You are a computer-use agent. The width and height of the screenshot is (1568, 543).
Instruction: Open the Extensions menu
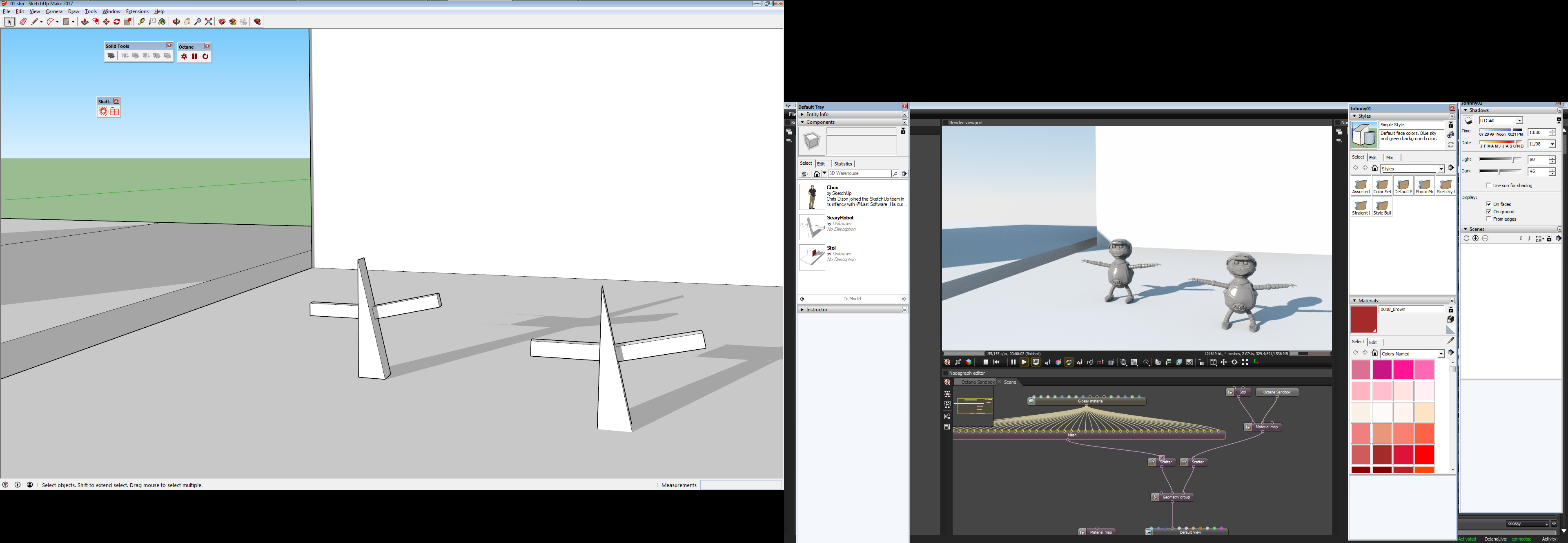pos(137,11)
